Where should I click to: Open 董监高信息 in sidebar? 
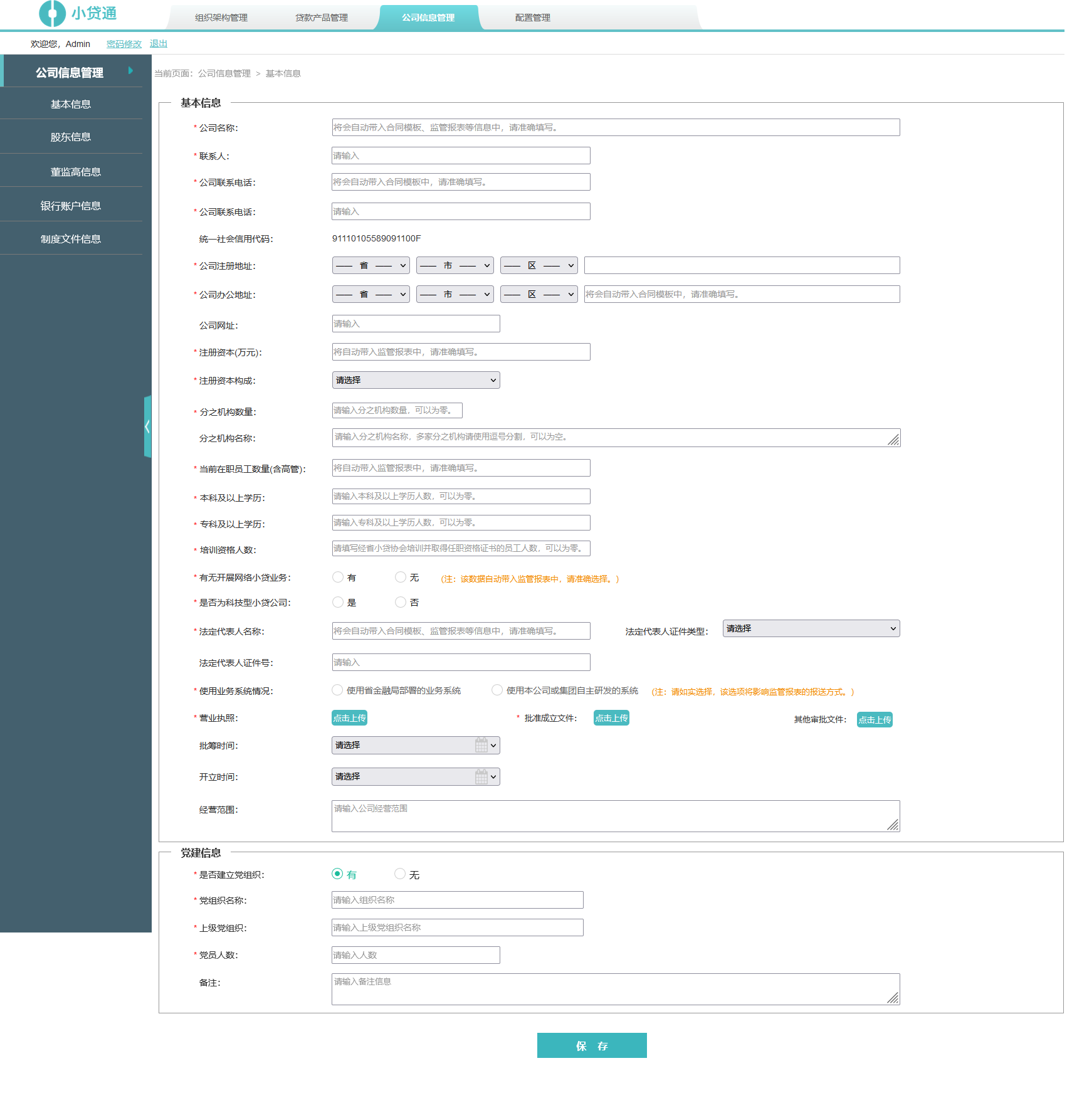tap(76, 172)
